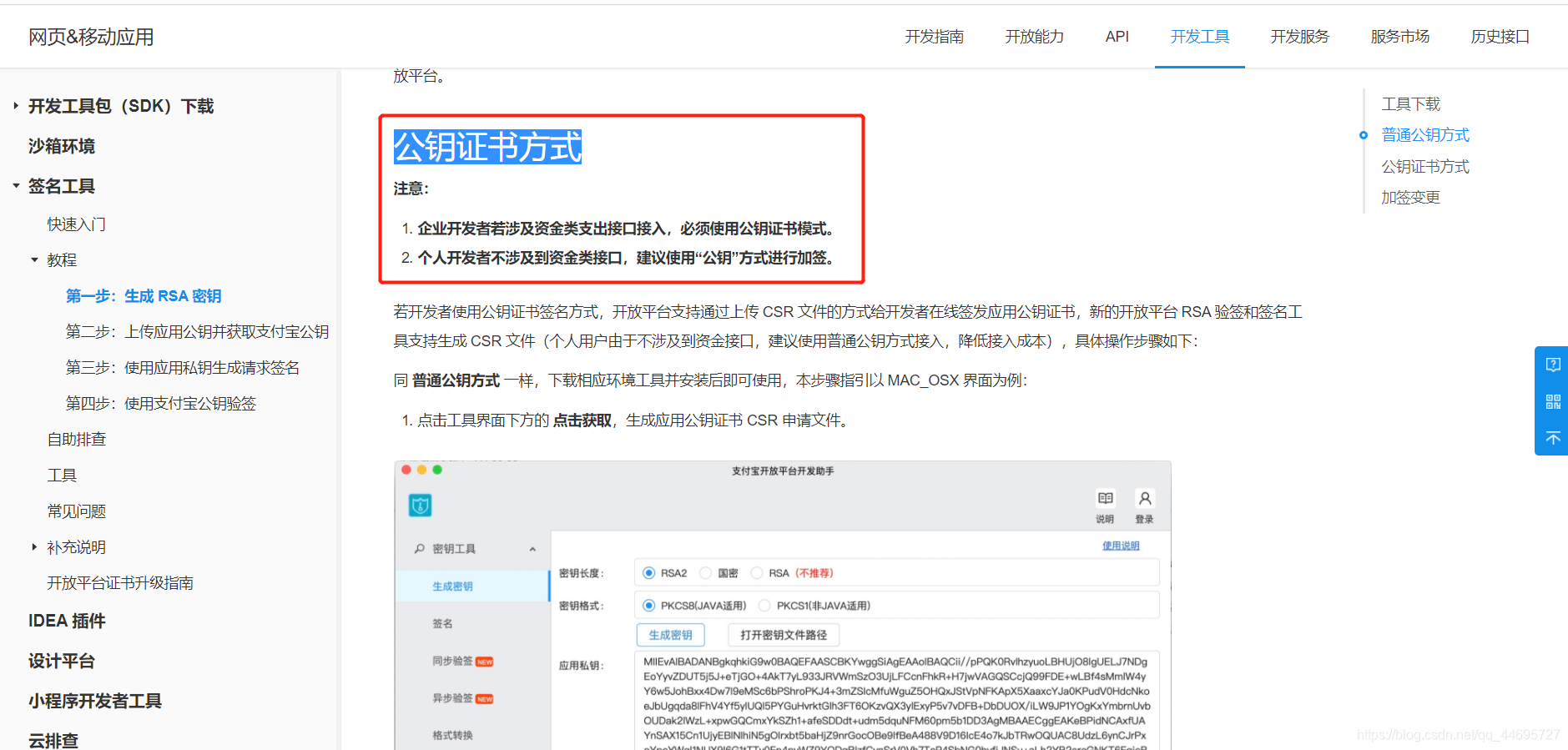Click the 公钥证书方式 heading
The width and height of the screenshot is (1568, 750).
pos(487,147)
